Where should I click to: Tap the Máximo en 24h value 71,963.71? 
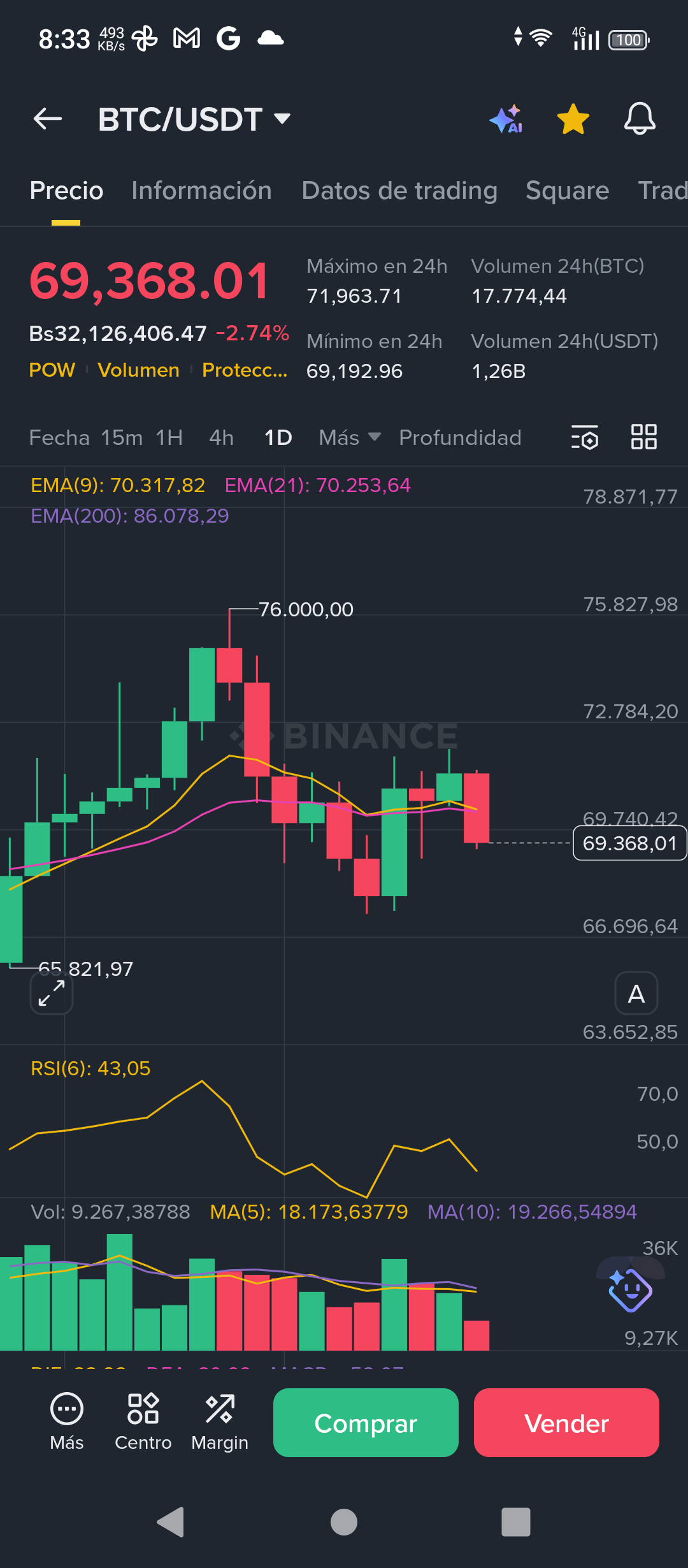click(354, 296)
